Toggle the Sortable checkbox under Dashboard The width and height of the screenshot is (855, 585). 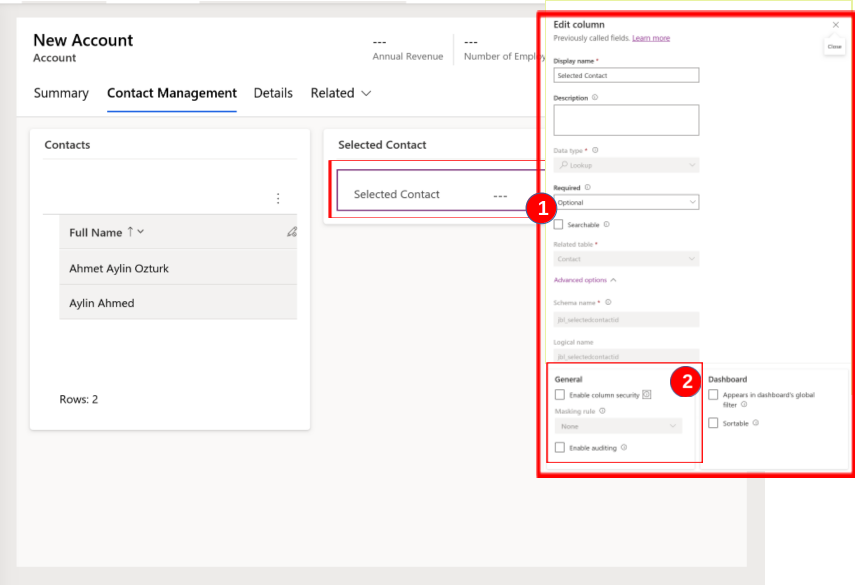click(713, 421)
